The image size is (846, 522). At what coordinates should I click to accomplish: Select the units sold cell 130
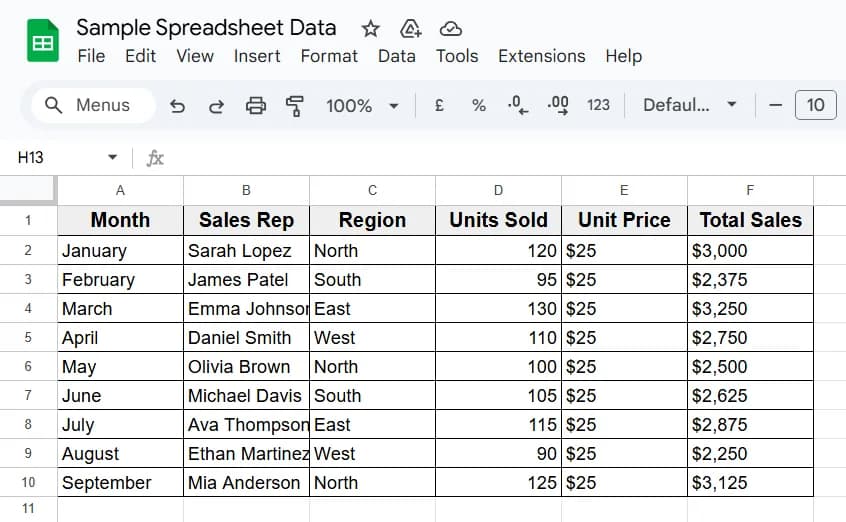[498, 309]
